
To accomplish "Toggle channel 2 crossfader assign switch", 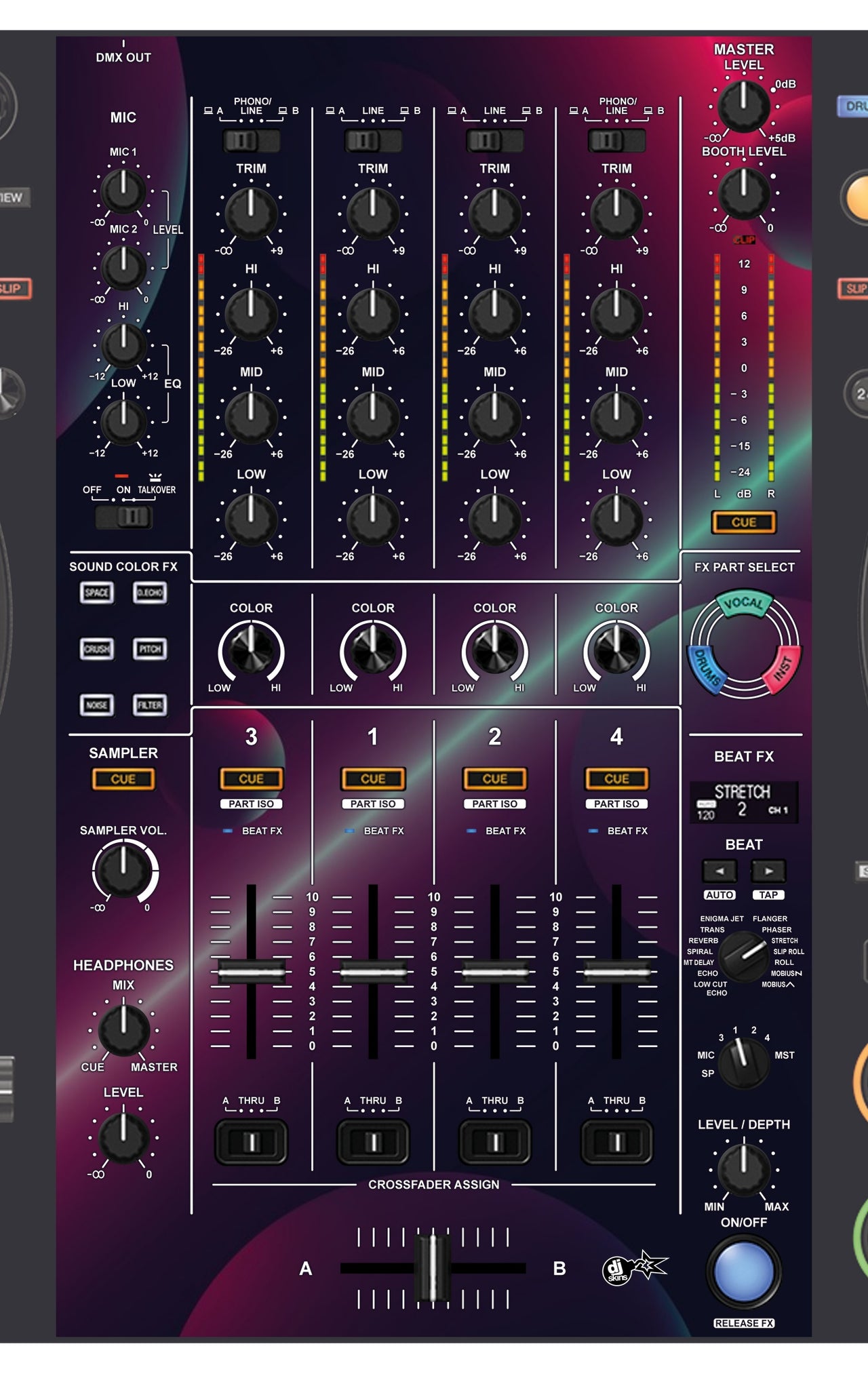I will pos(495,1142).
